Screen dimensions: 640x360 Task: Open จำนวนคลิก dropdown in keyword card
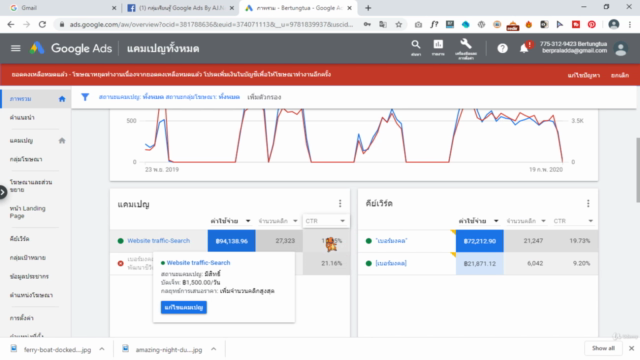[526, 221]
